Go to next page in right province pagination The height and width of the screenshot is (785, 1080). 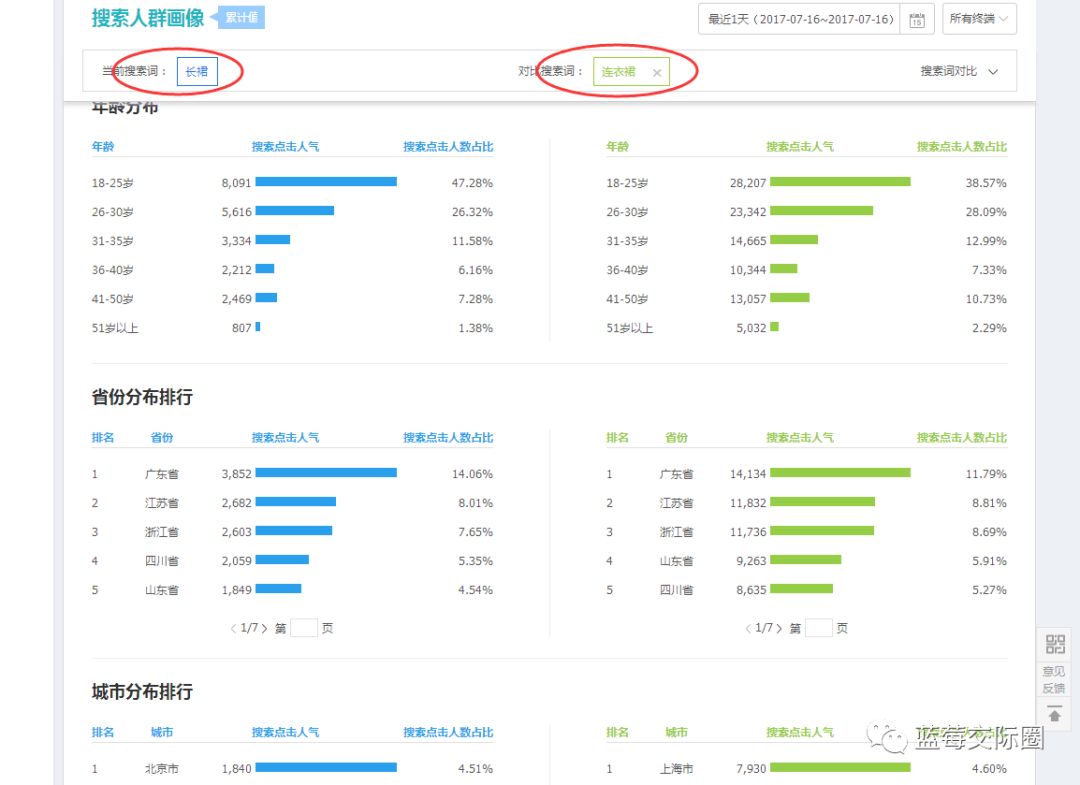780,628
